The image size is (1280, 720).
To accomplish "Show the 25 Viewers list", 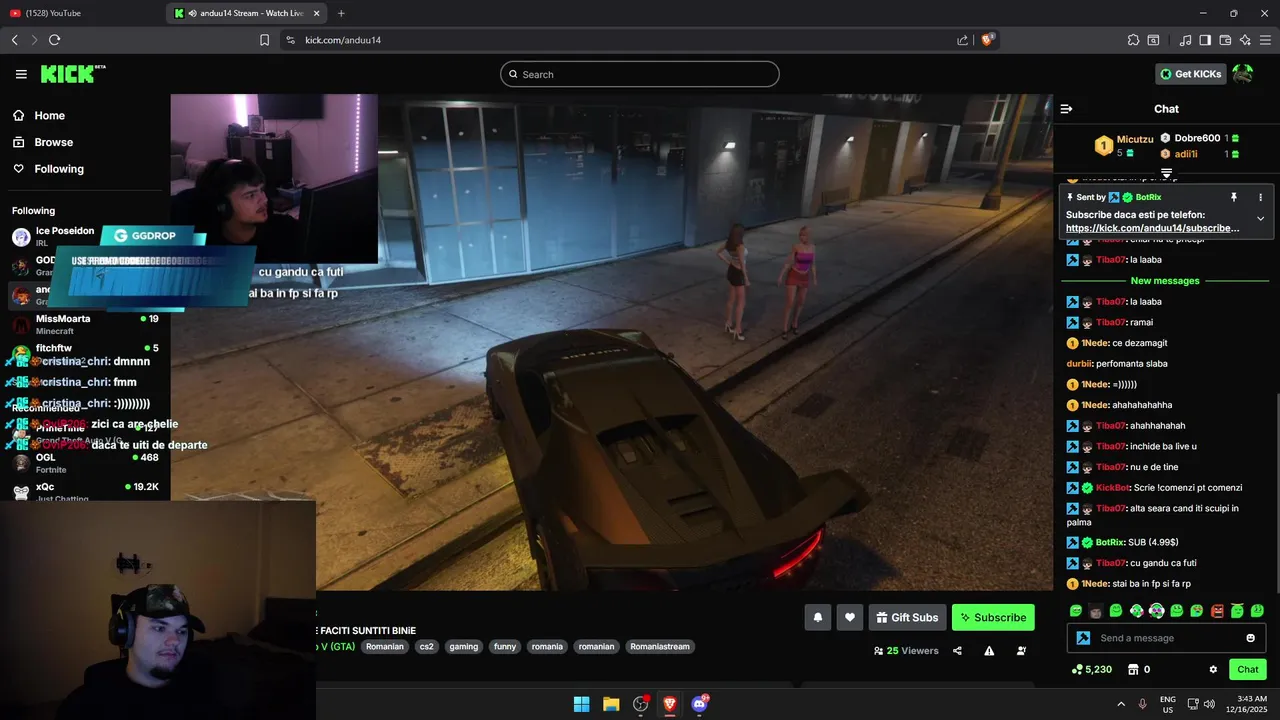I will [x=906, y=651].
